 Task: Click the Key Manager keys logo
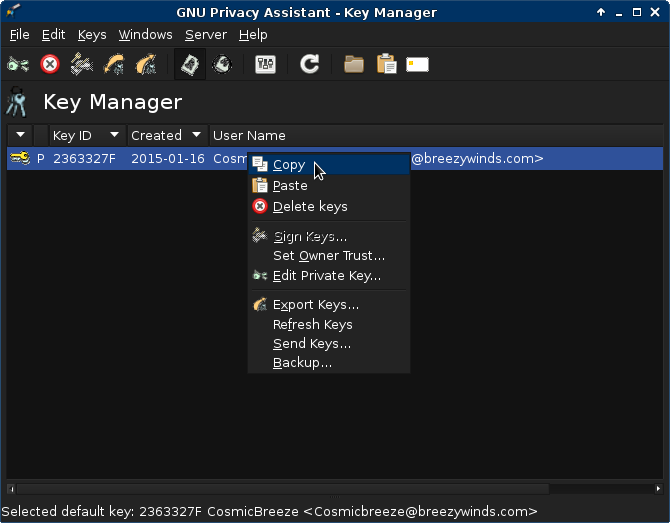[17, 102]
